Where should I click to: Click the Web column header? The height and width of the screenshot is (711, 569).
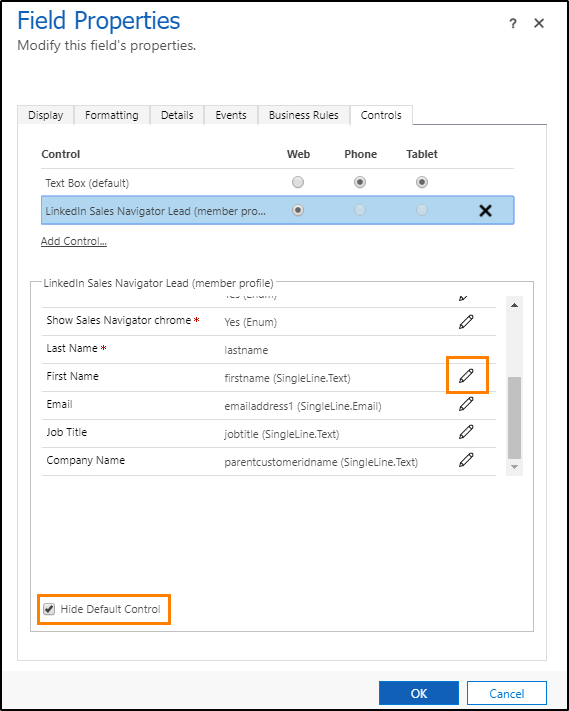(298, 154)
